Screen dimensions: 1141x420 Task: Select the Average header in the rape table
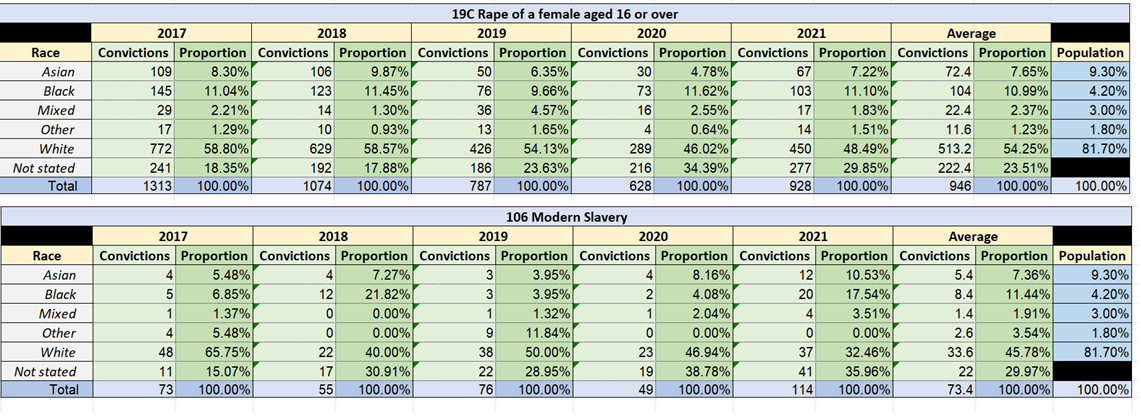971,33
